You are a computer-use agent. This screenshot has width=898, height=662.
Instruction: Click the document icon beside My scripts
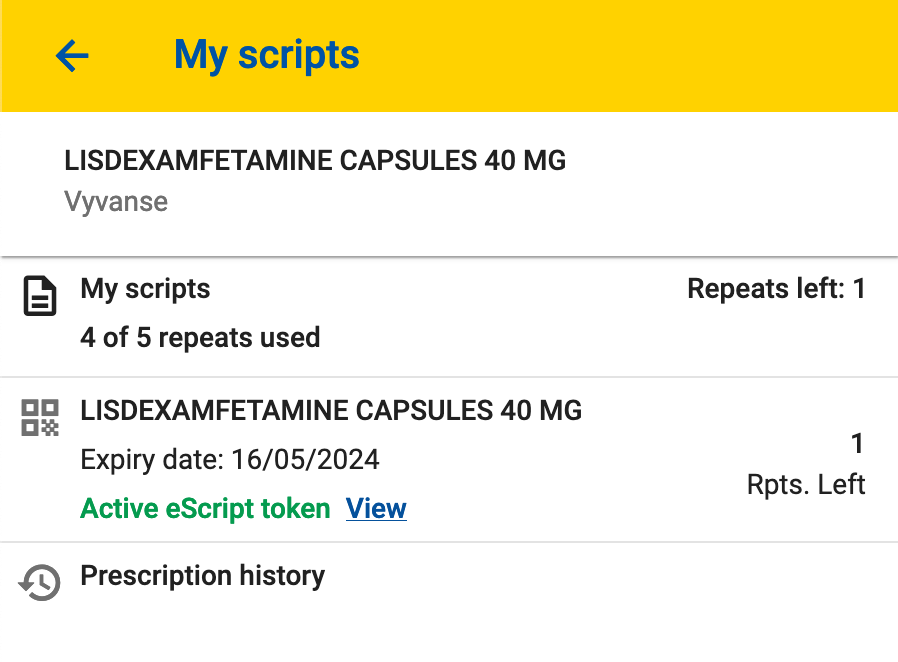point(40,298)
